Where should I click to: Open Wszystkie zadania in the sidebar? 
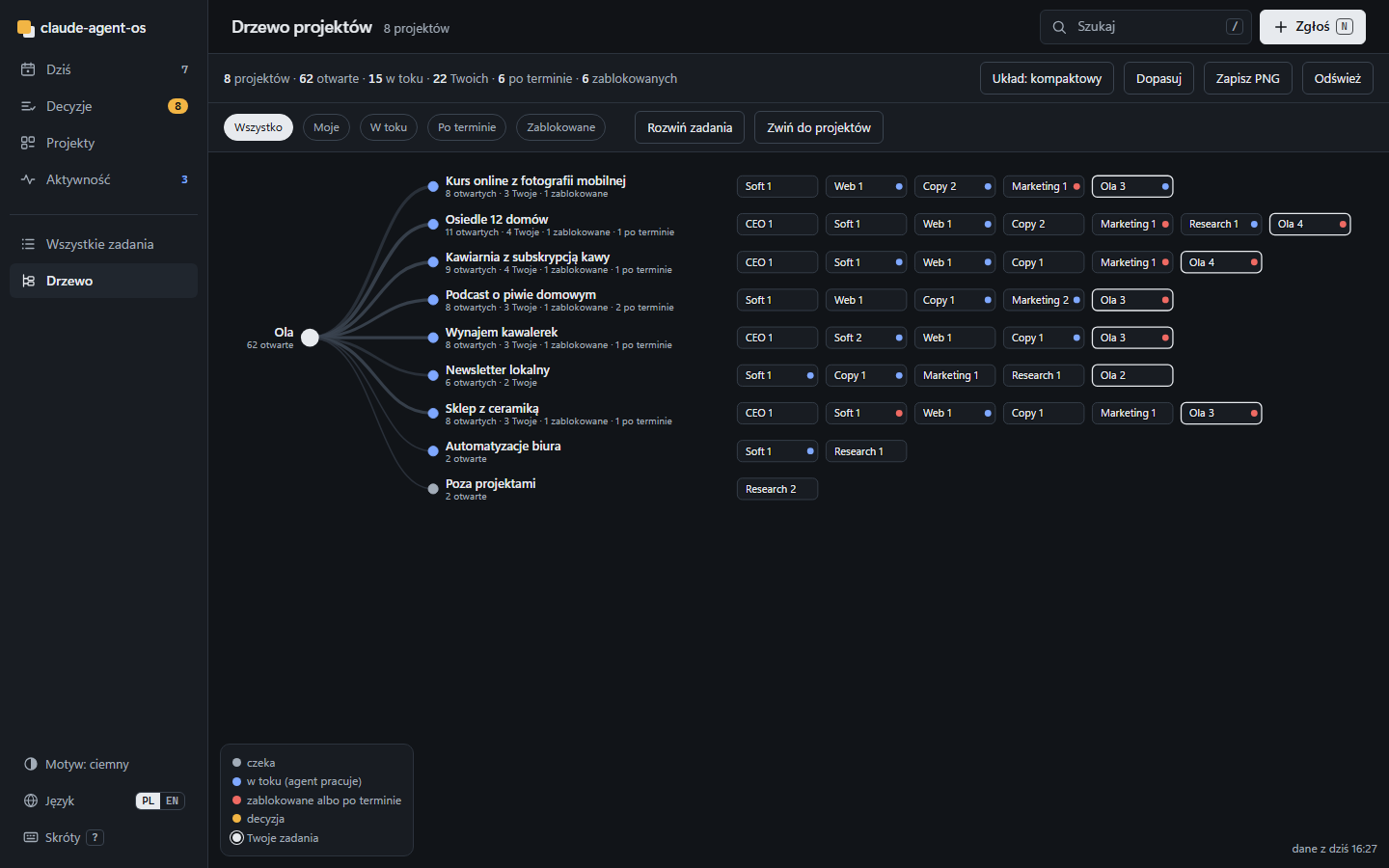click(103, 244)
